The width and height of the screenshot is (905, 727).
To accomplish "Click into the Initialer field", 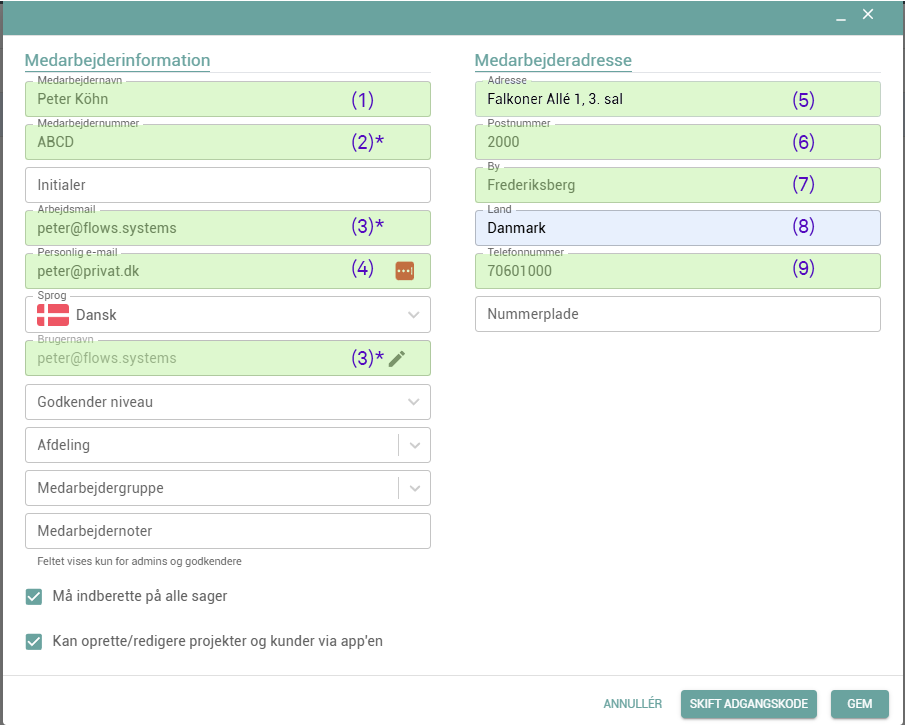I will point(227,185).
